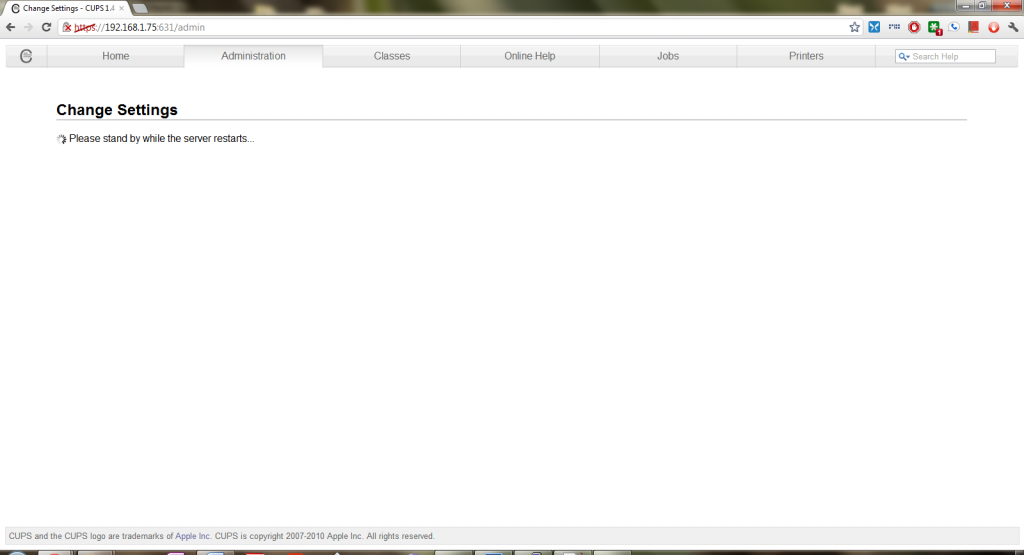Open the search magnifier dropdown
This screenshot has width=1024, height=555.
904,57
